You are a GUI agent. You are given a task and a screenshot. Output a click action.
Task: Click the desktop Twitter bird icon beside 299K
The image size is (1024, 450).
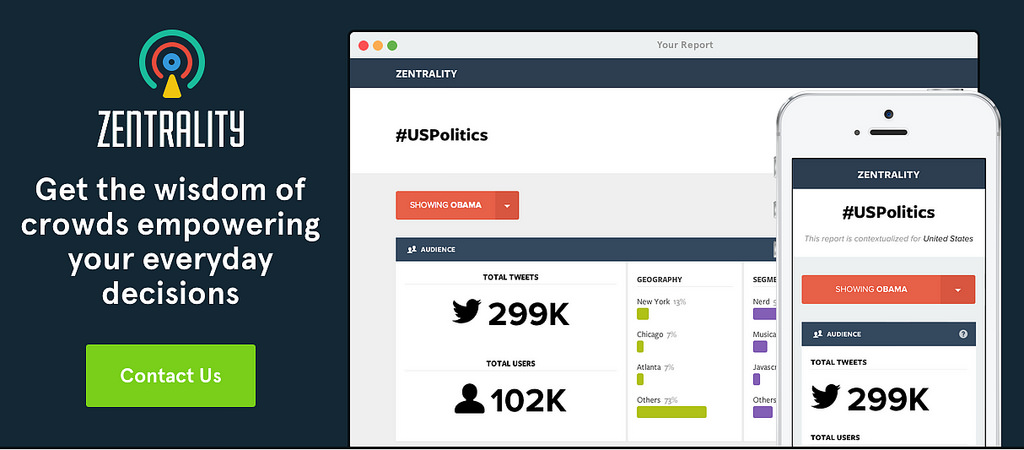click(466, 312)
